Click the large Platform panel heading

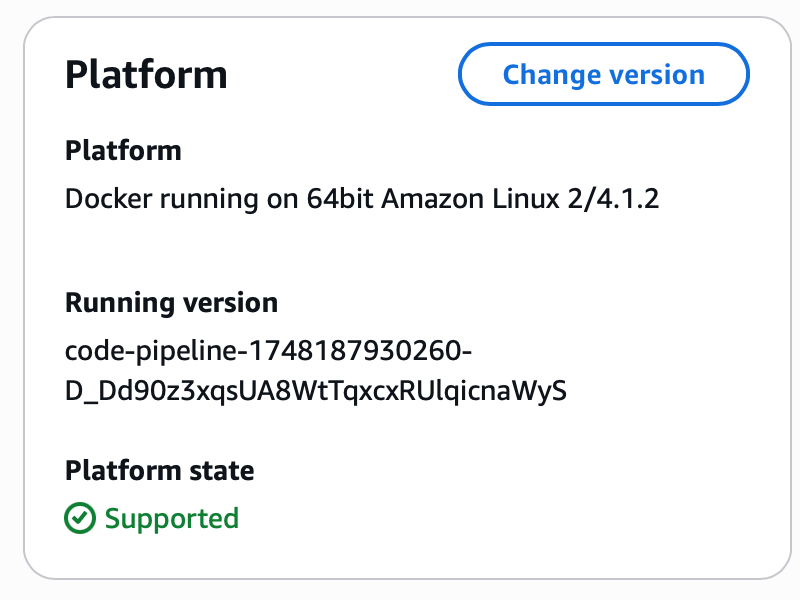coord(146,75)
